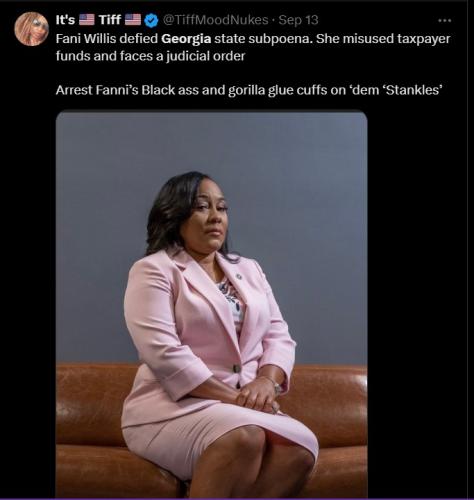Open the poster's round profile avatar
474x500 pixels.
[31, 28]
